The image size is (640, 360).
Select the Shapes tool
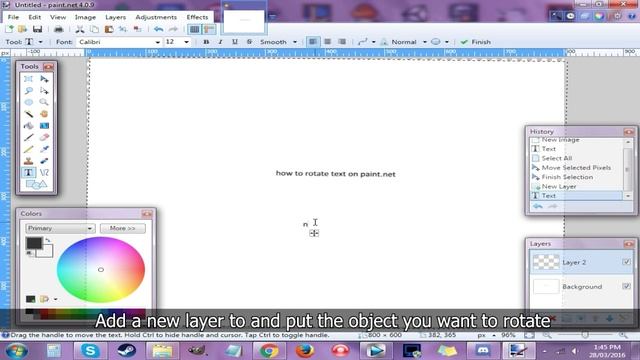point(36,184)
